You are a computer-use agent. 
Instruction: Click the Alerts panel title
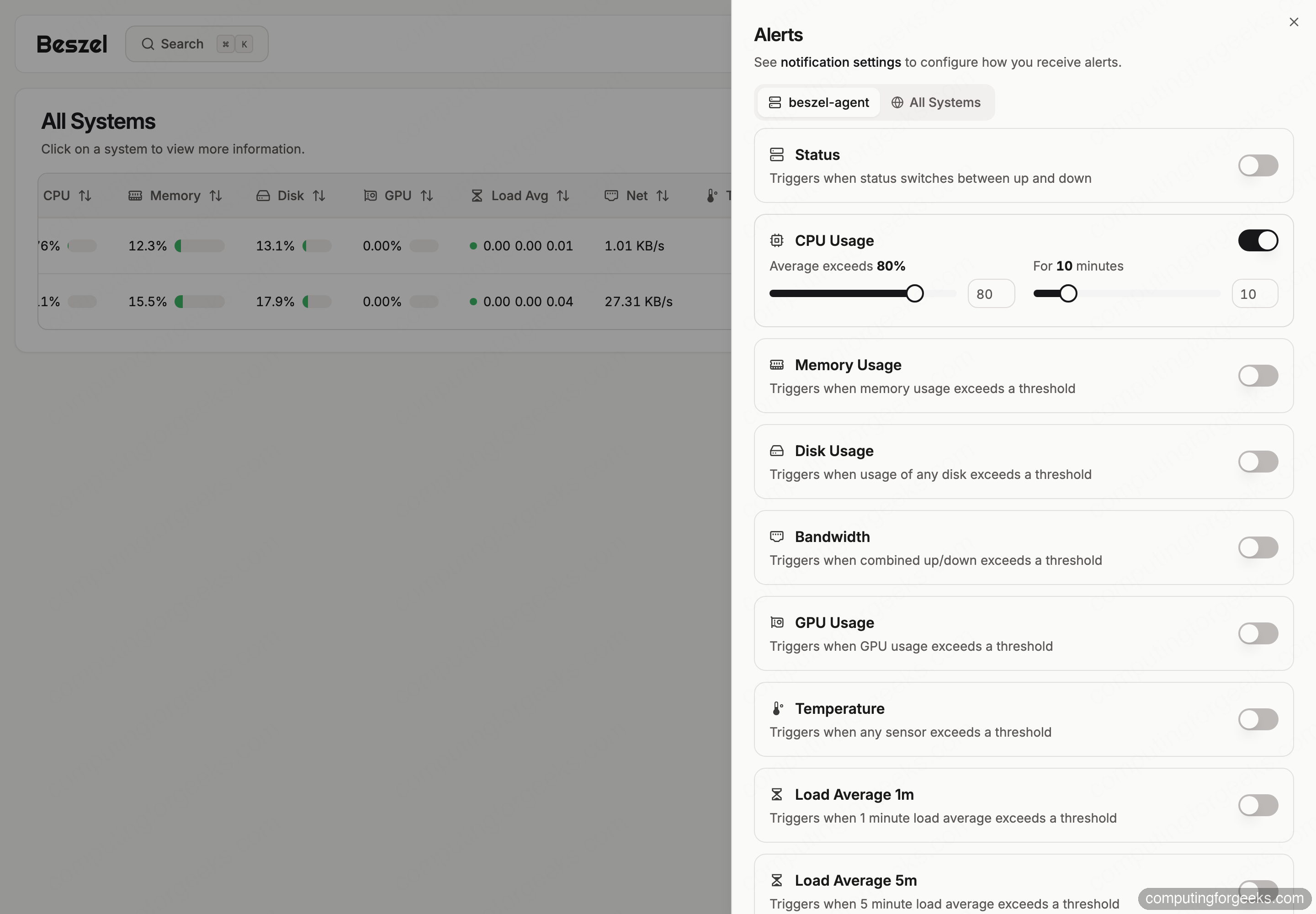[x=778, y=35]
